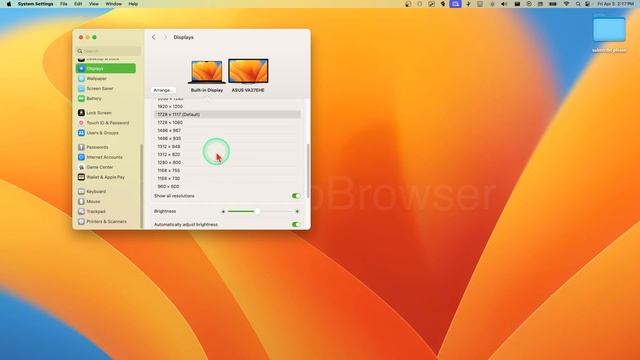The height and width of the screenshot is (360, 640).
Task: Click the sidebar scrollbar
Action: [x=142, y=186]
